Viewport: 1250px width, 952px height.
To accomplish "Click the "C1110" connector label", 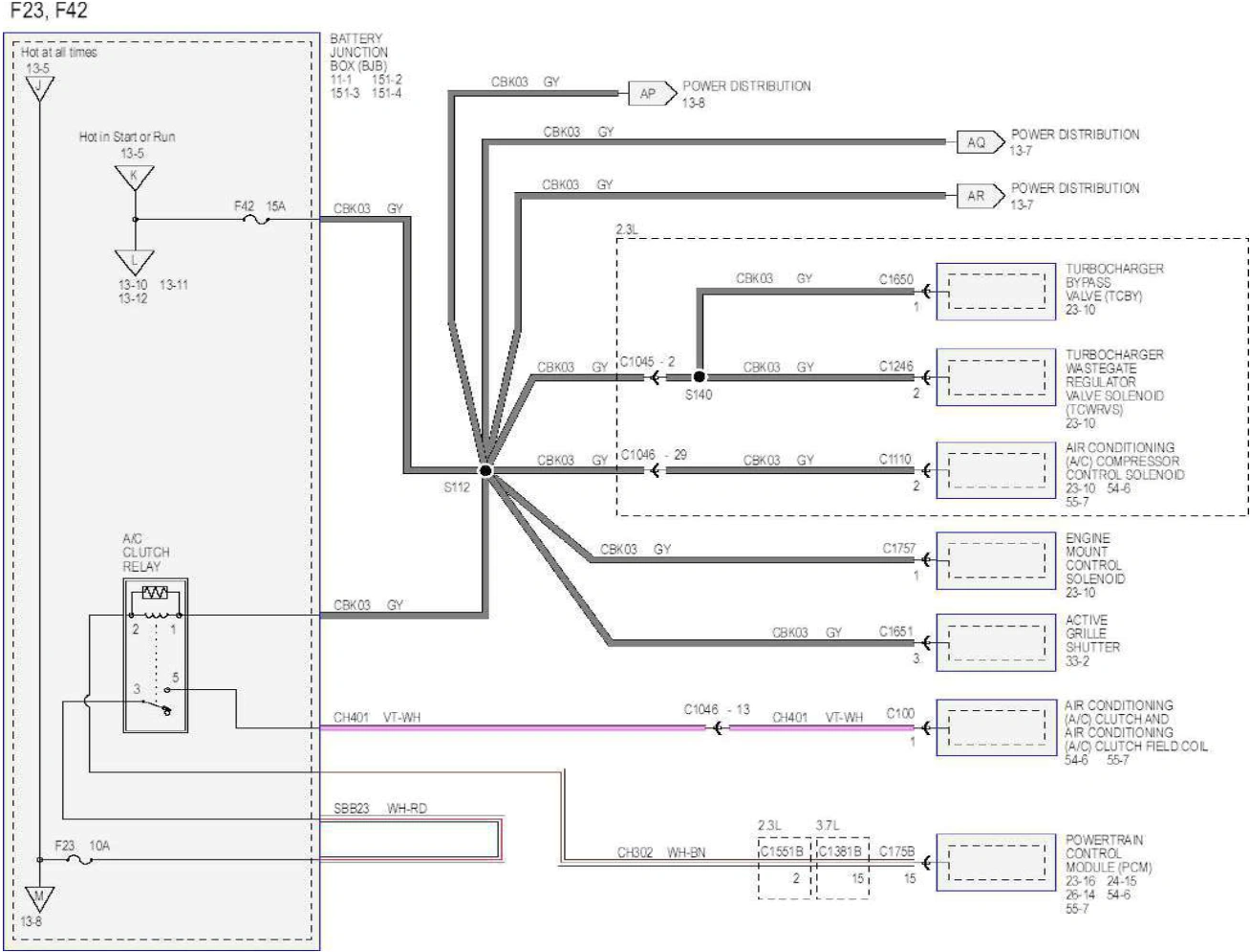I will [x=895, y=460].
